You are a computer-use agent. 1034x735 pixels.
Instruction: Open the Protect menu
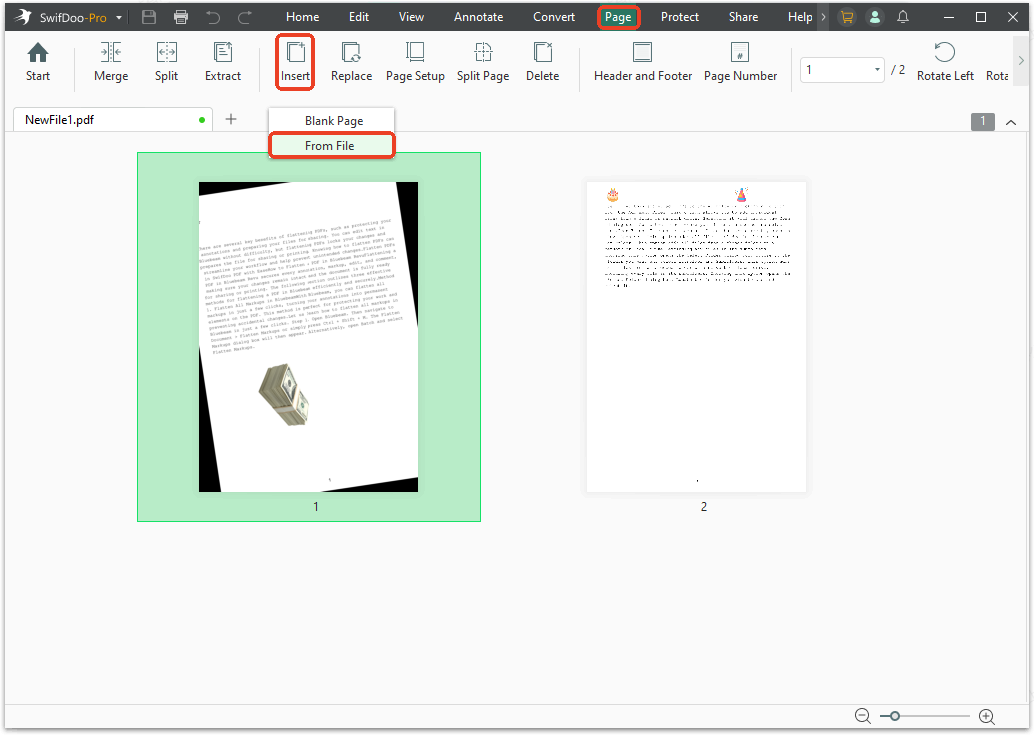(x=679, y=16)
